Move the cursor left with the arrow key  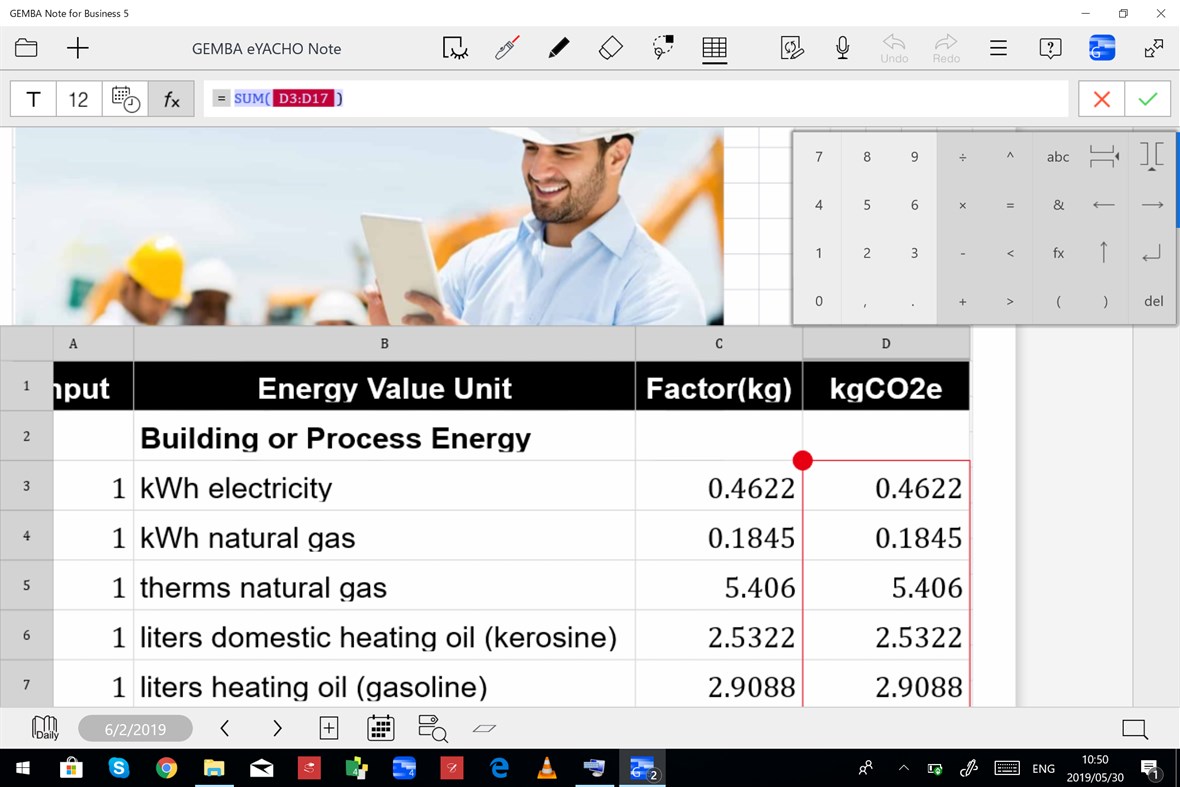[x=1104, y=205]
